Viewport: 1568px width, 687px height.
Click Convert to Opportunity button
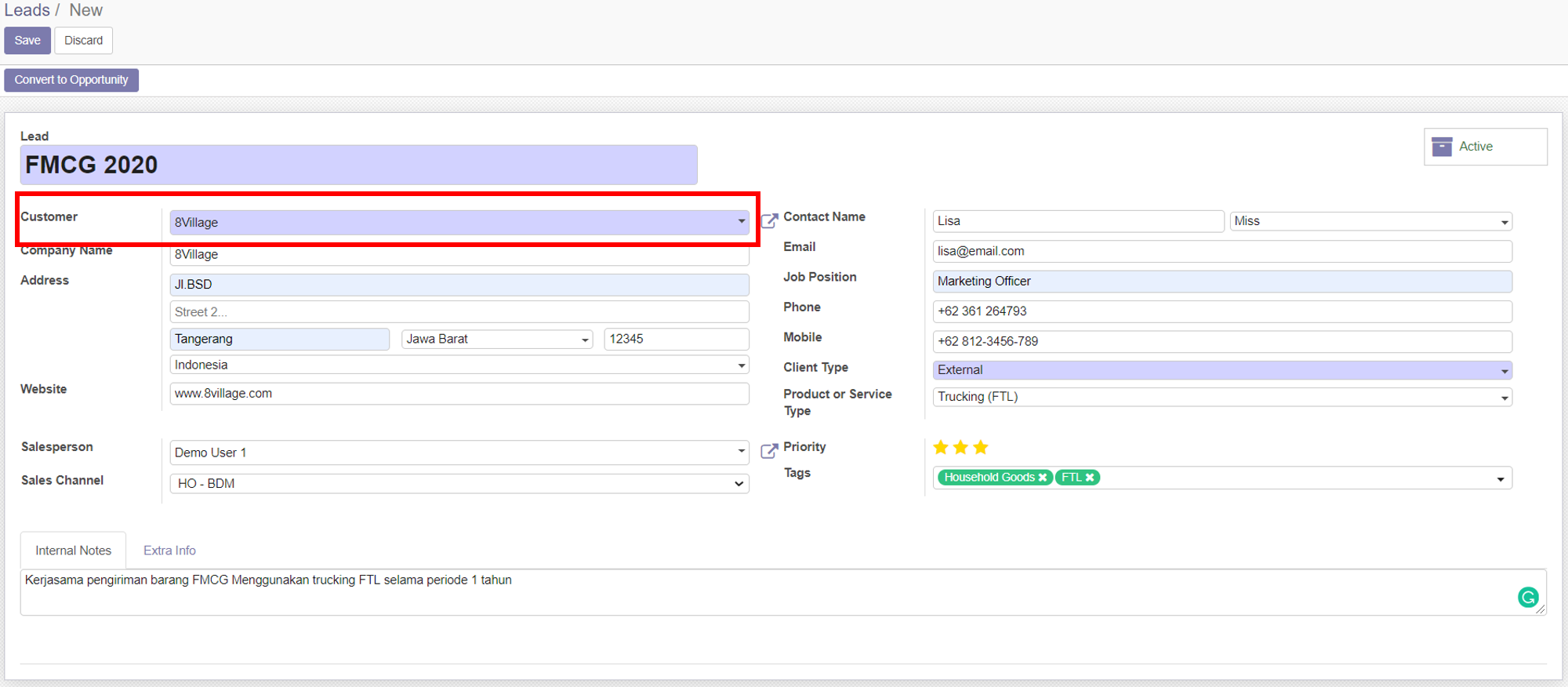[71, 80]
